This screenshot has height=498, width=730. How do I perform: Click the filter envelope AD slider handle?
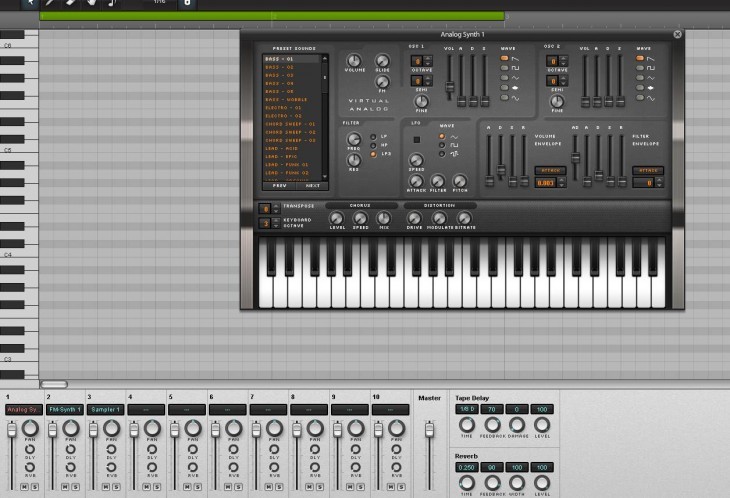[575, 157]
